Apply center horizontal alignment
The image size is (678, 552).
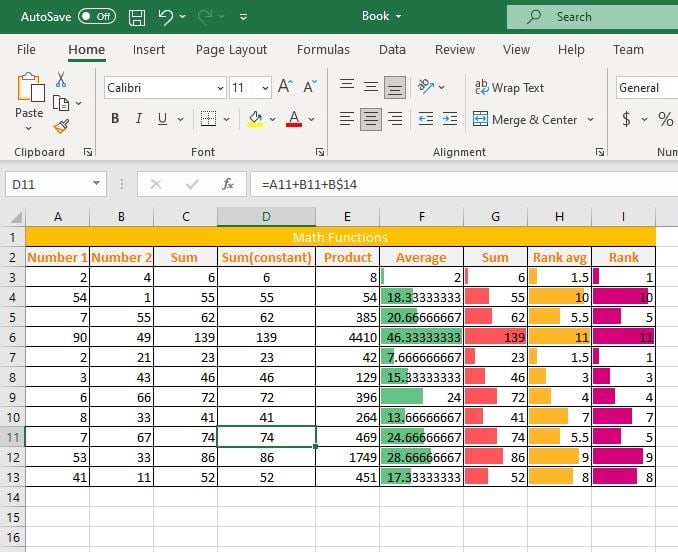coord(371,119)
